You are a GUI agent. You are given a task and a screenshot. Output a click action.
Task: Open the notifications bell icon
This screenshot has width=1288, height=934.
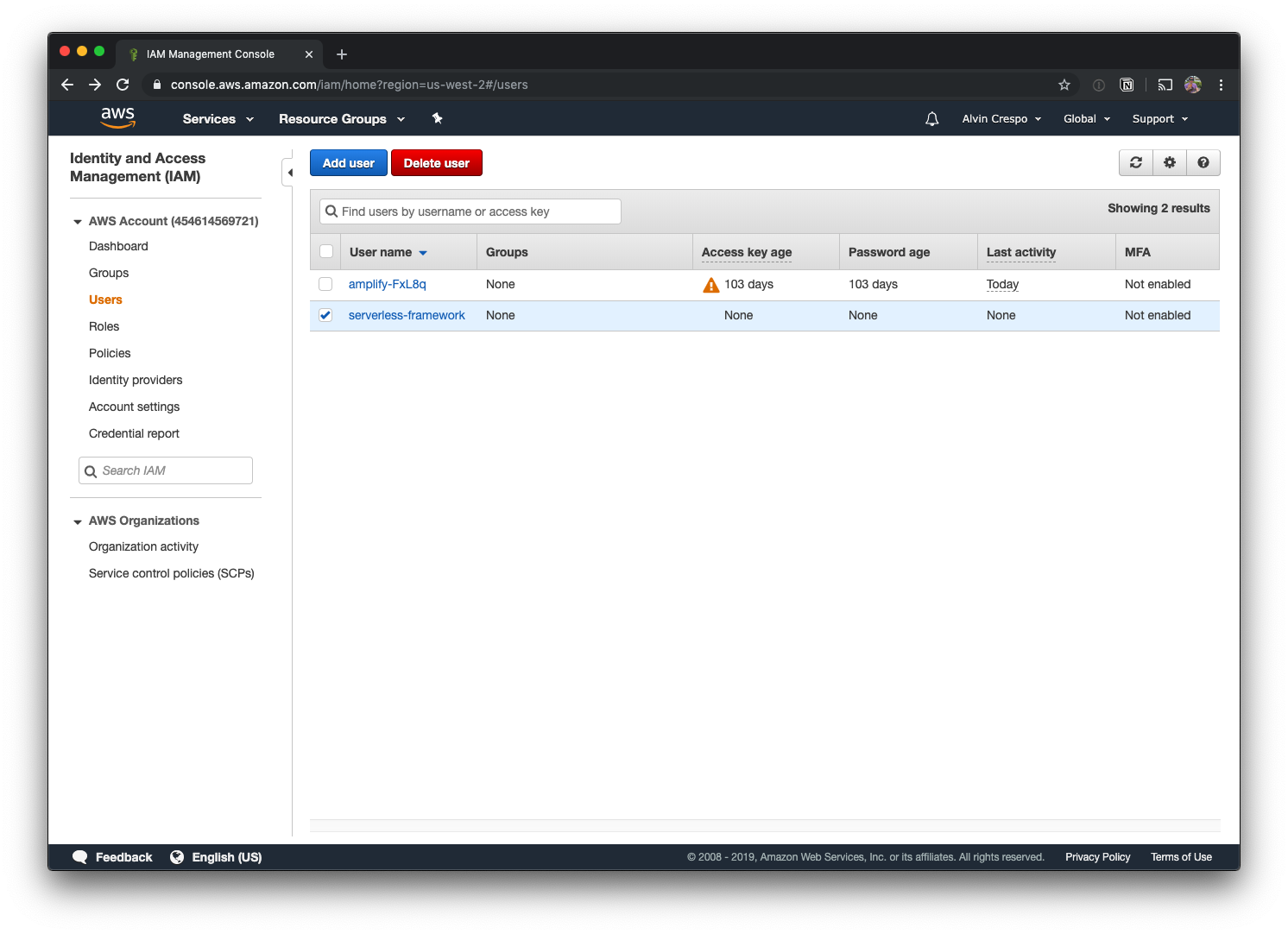[x=931, y=119]
